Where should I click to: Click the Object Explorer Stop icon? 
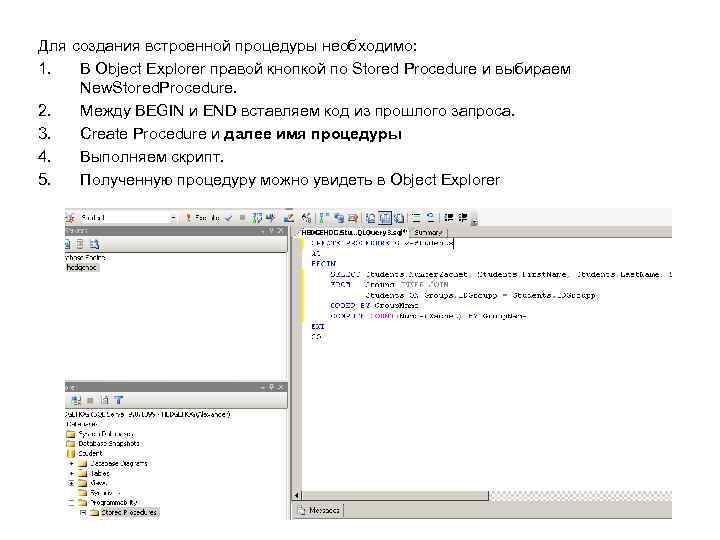[90, 400]
